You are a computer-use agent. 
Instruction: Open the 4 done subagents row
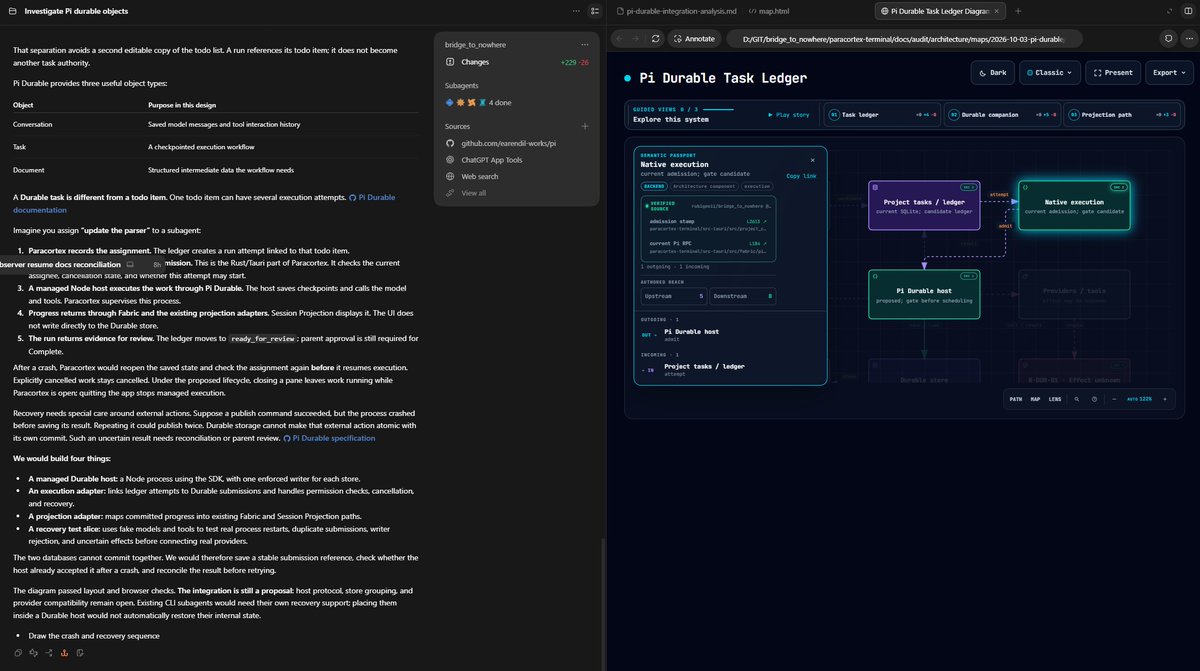[x=479, y=102]
